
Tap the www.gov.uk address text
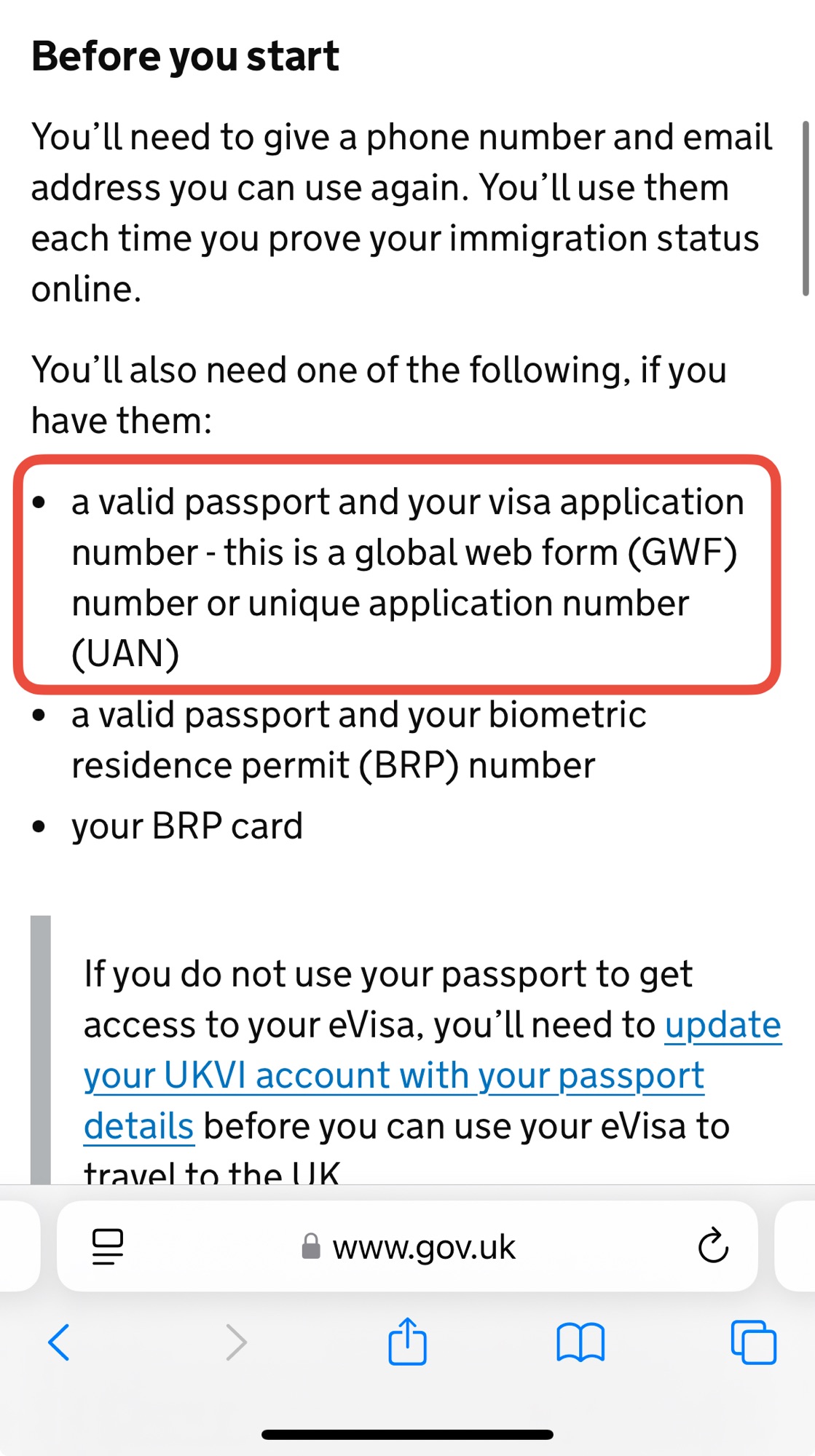[x=424, y=1247]
